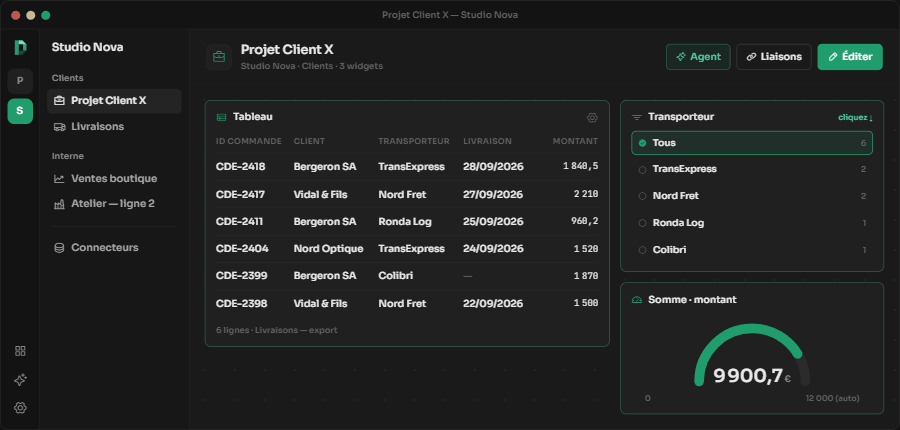Image resolution: width=900 pixels, height=430 pixels.
Task: Select the green S workspace avatar
Action: point(20,111)
